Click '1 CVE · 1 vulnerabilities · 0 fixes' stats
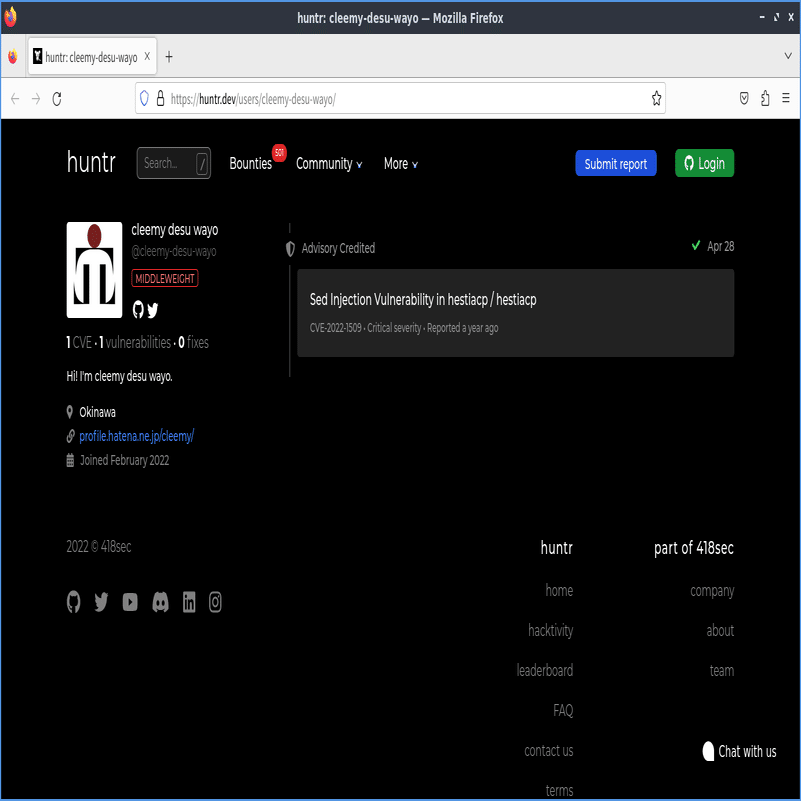801x801 pixels. (137, 342)
